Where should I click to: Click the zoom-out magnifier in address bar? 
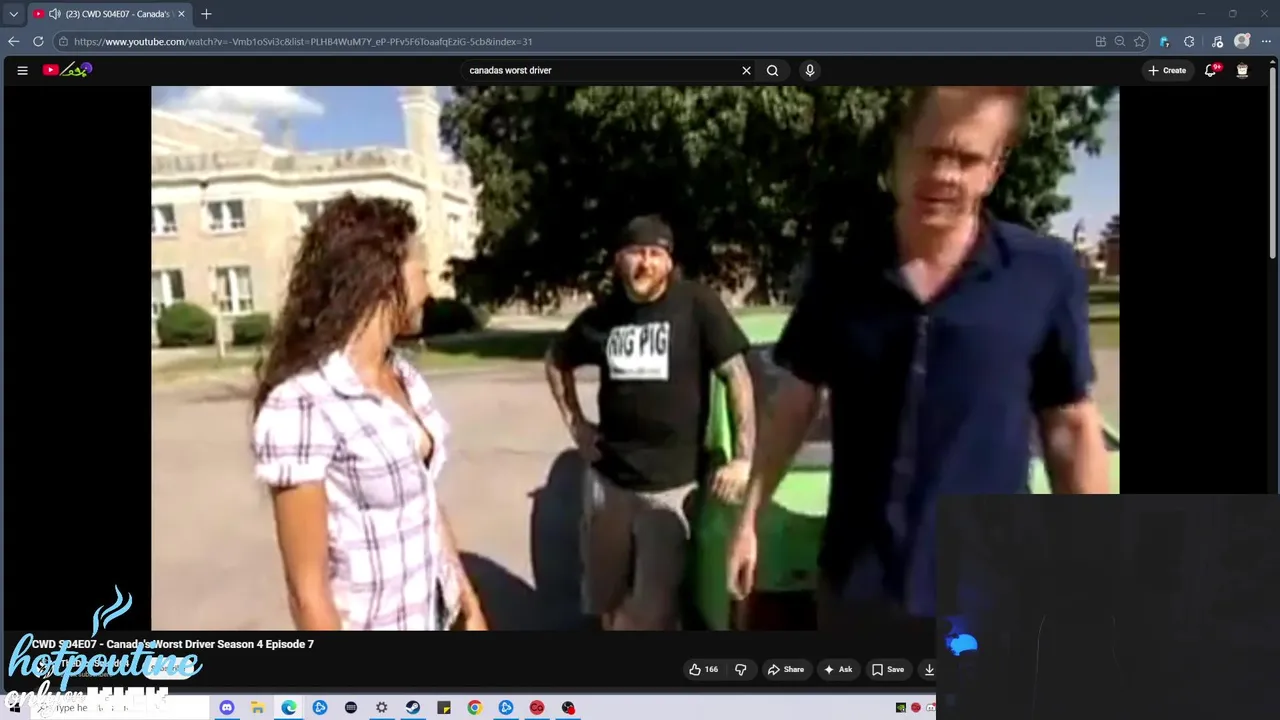[x=1120, y=42]
